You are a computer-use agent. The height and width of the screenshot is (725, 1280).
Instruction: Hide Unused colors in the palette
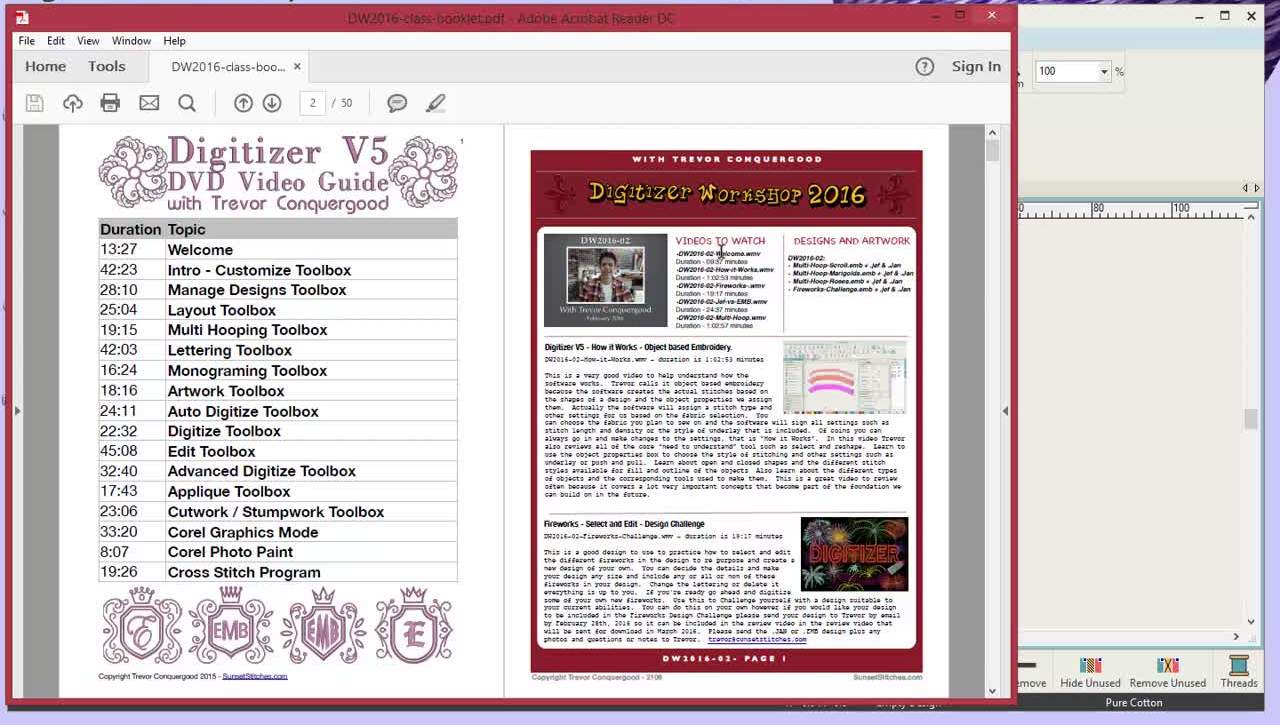[1089, 671]
